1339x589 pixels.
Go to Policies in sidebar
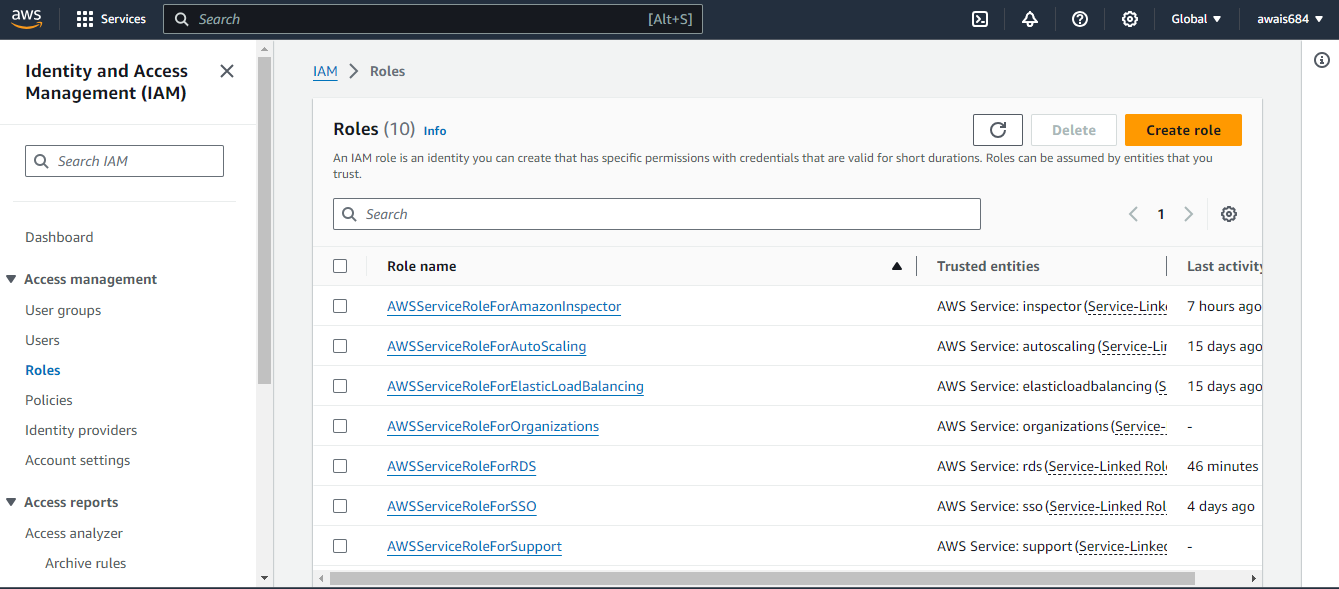(49, 400)
